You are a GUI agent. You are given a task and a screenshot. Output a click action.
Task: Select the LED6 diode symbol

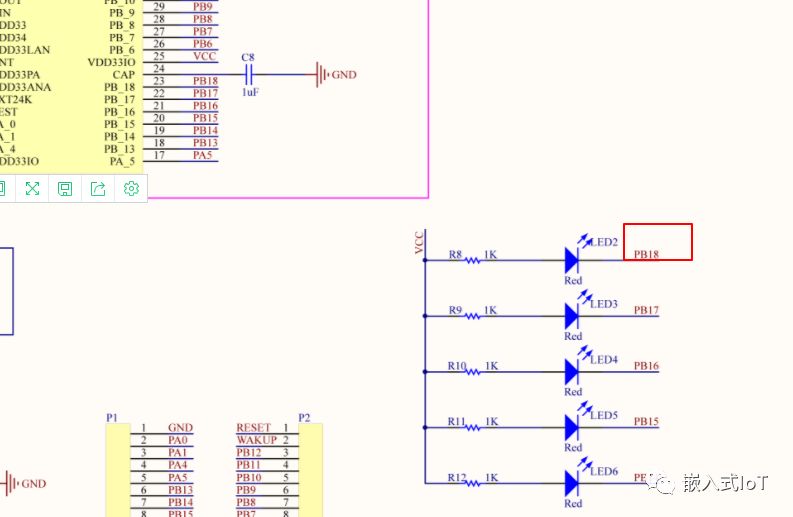(572, 484)
